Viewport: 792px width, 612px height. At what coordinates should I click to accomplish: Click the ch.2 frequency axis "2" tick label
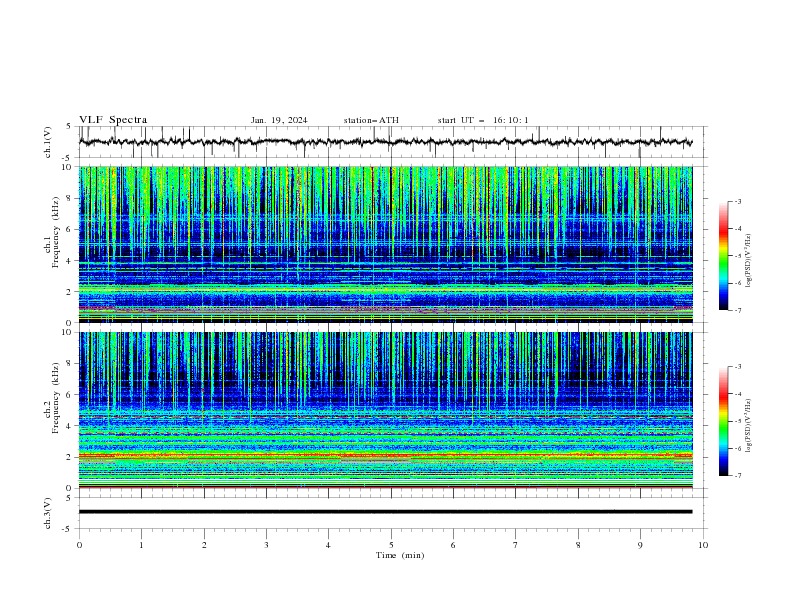69,457
